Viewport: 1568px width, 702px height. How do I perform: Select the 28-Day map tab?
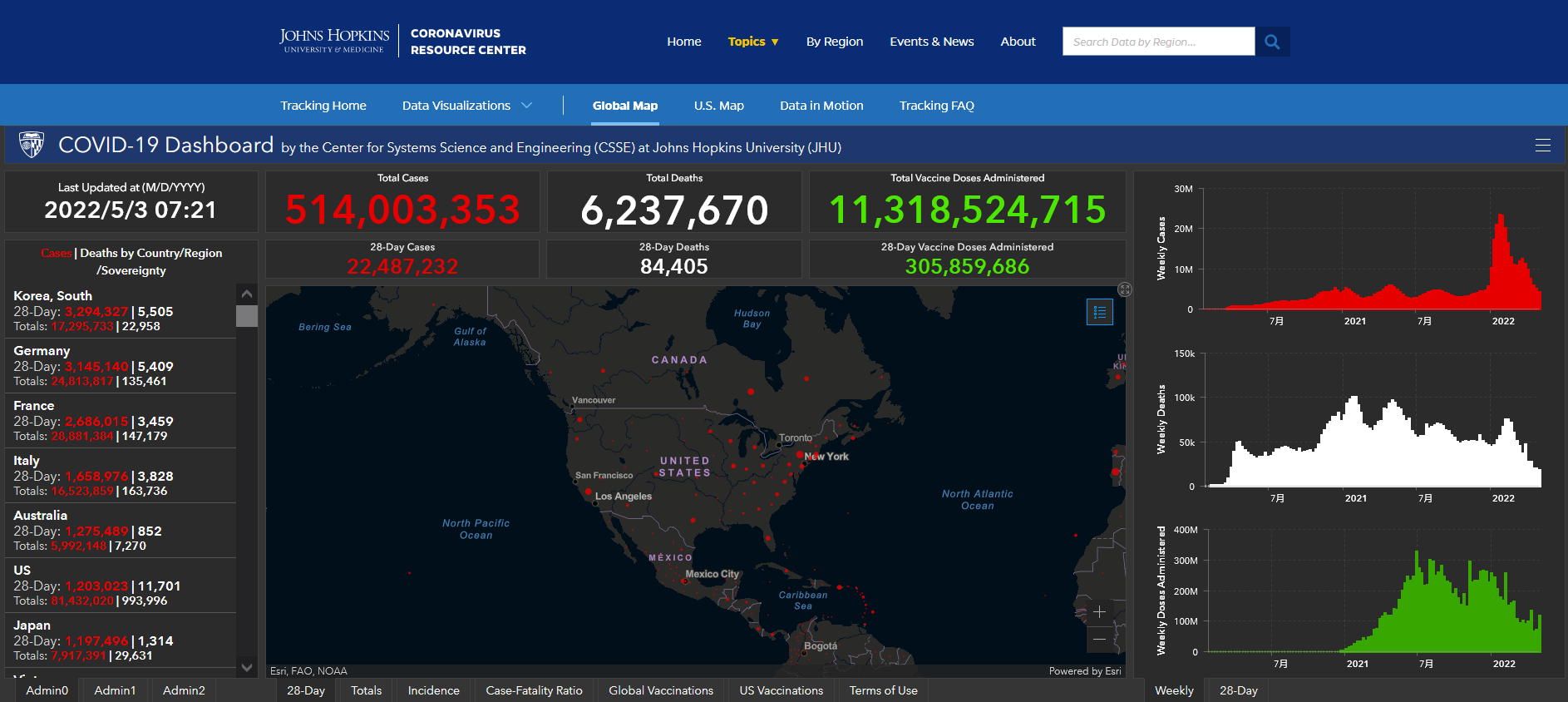coord(306,690)
